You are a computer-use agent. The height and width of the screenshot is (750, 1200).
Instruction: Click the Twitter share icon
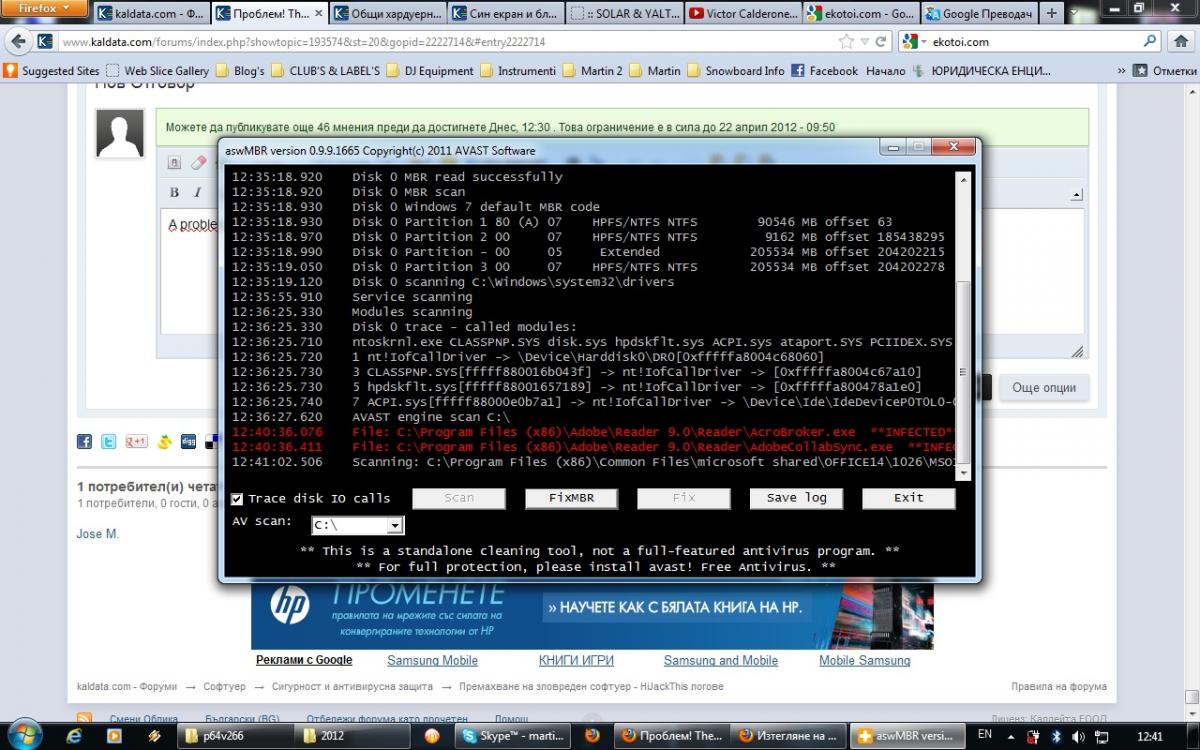[108, 441]
